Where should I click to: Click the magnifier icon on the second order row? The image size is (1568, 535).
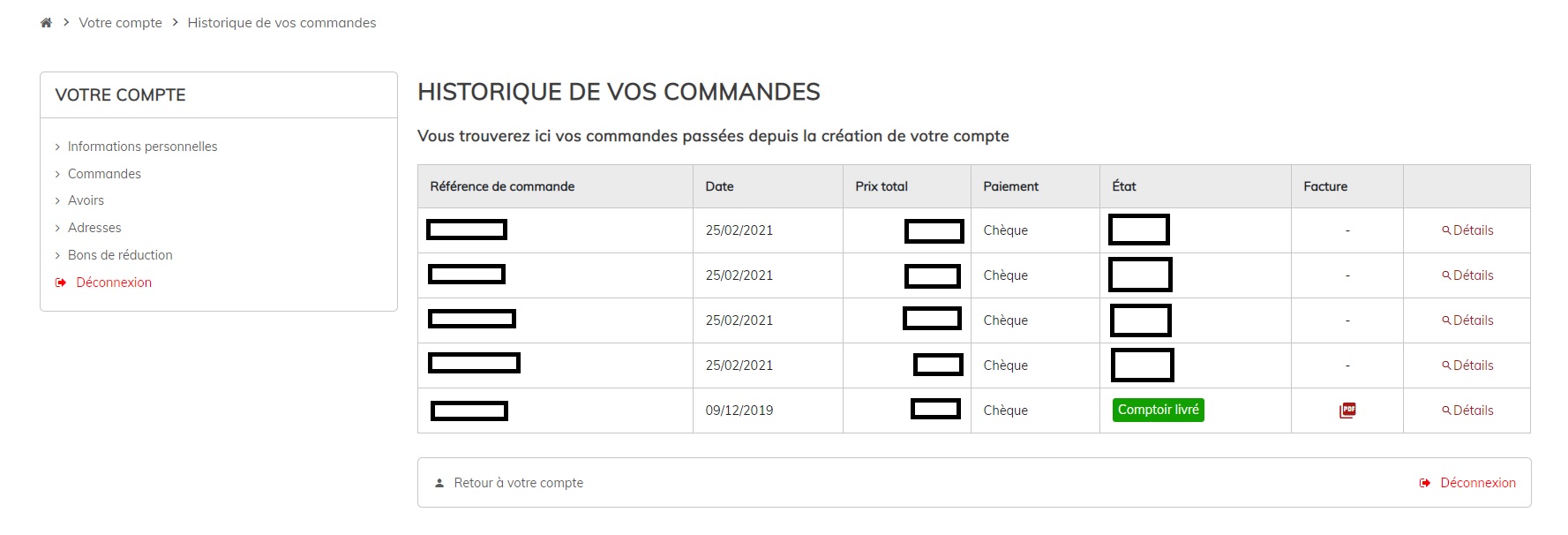1444,275
